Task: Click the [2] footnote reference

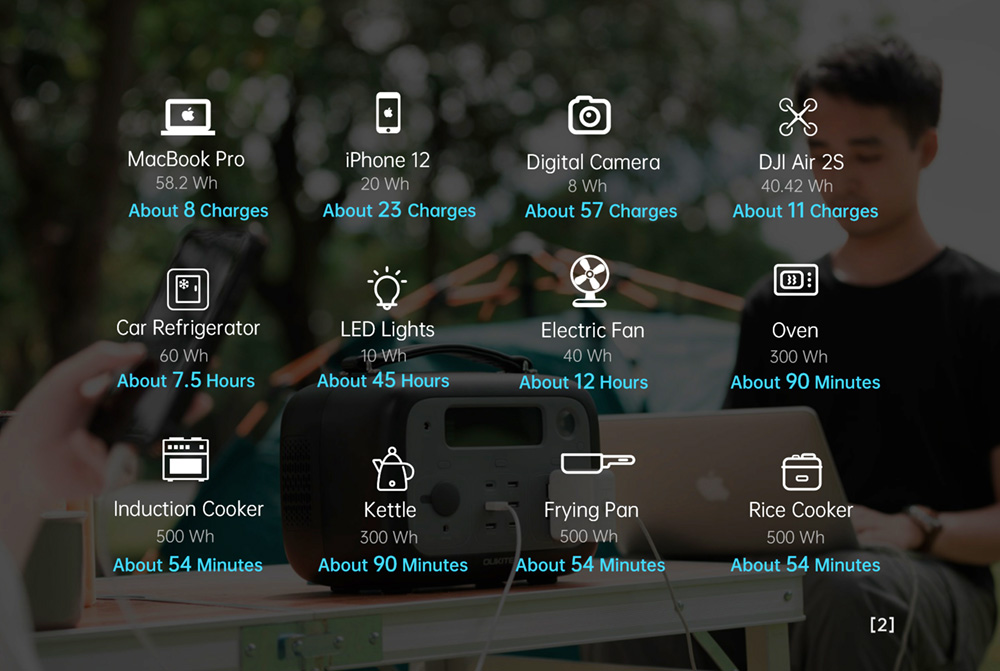Action: click(x=882, y=624)
